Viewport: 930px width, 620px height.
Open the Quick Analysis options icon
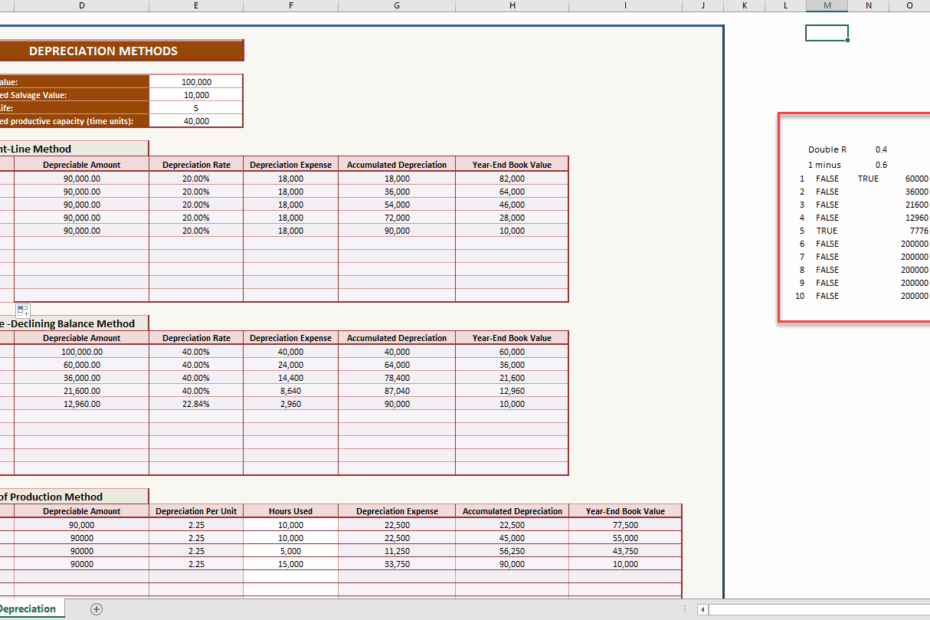point(23,310)
